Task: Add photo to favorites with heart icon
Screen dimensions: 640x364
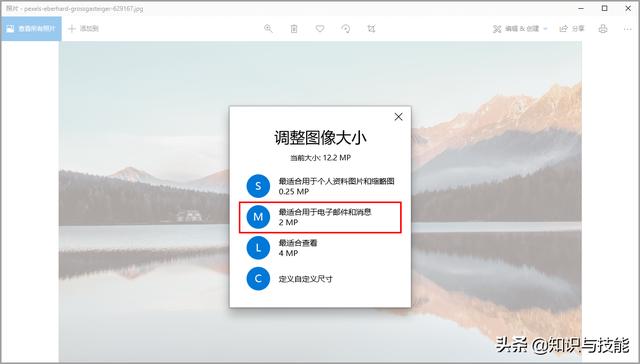Action: (320, 29)
